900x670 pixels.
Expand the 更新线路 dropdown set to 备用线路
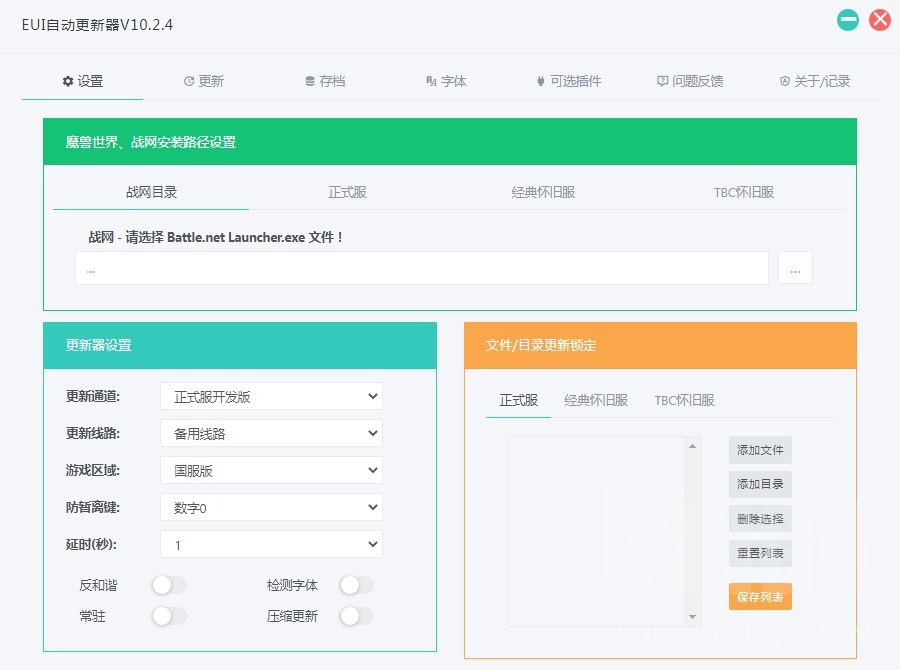coord(270,433)
